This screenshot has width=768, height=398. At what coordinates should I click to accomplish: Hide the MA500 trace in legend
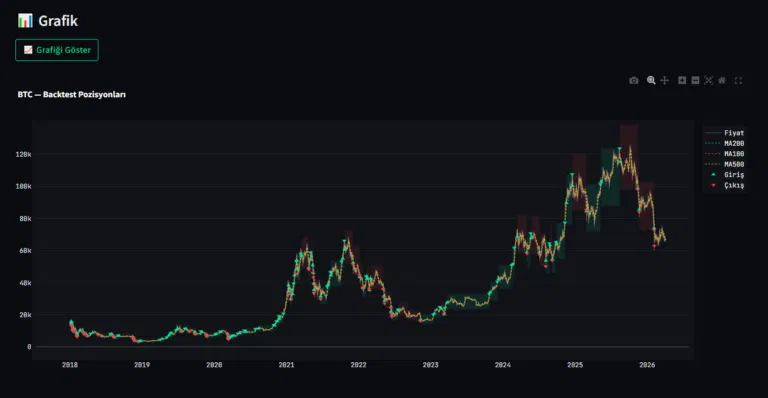tap(725, 164)
